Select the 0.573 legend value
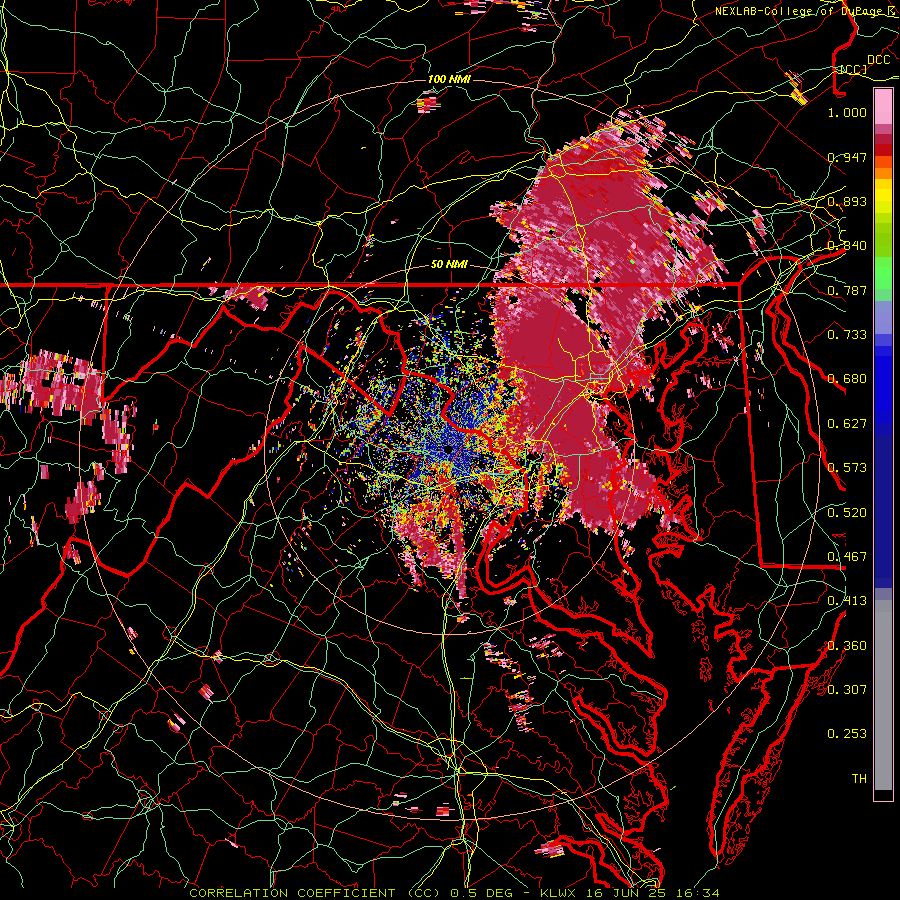 [x=847, y=468]
